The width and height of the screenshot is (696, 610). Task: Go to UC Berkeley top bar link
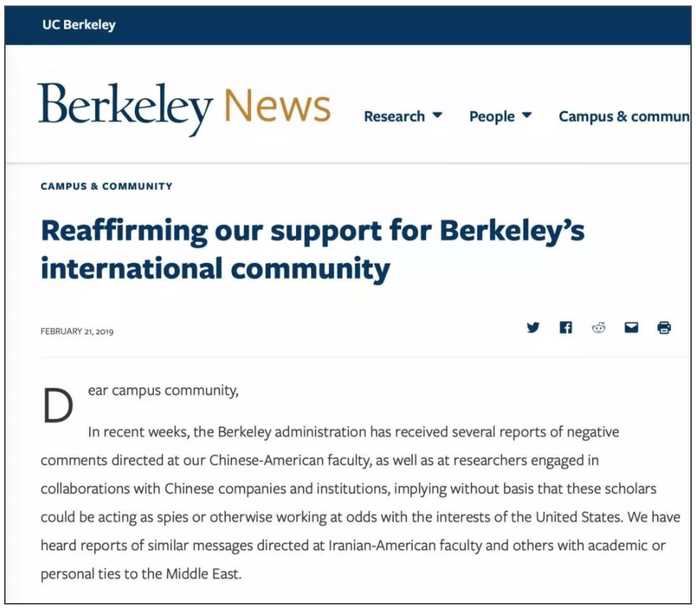(79, 25)
